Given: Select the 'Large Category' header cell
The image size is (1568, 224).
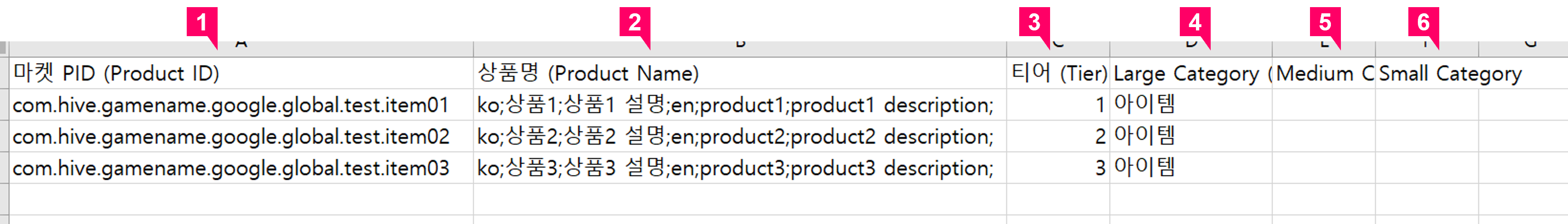Looking at the screenshot, I should [1191, 73].
